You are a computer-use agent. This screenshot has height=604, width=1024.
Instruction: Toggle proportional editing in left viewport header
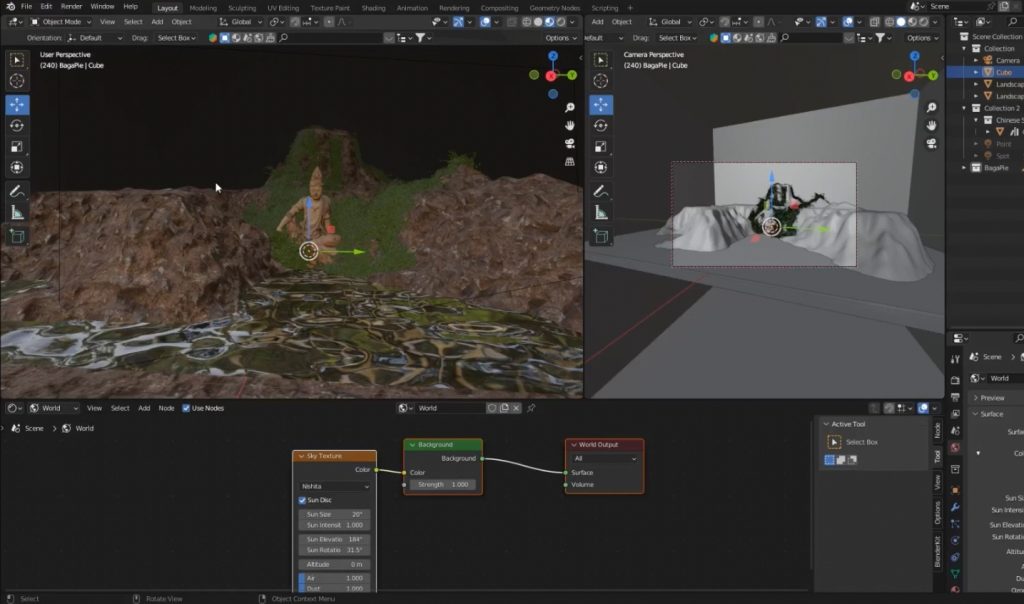(329, 22)
